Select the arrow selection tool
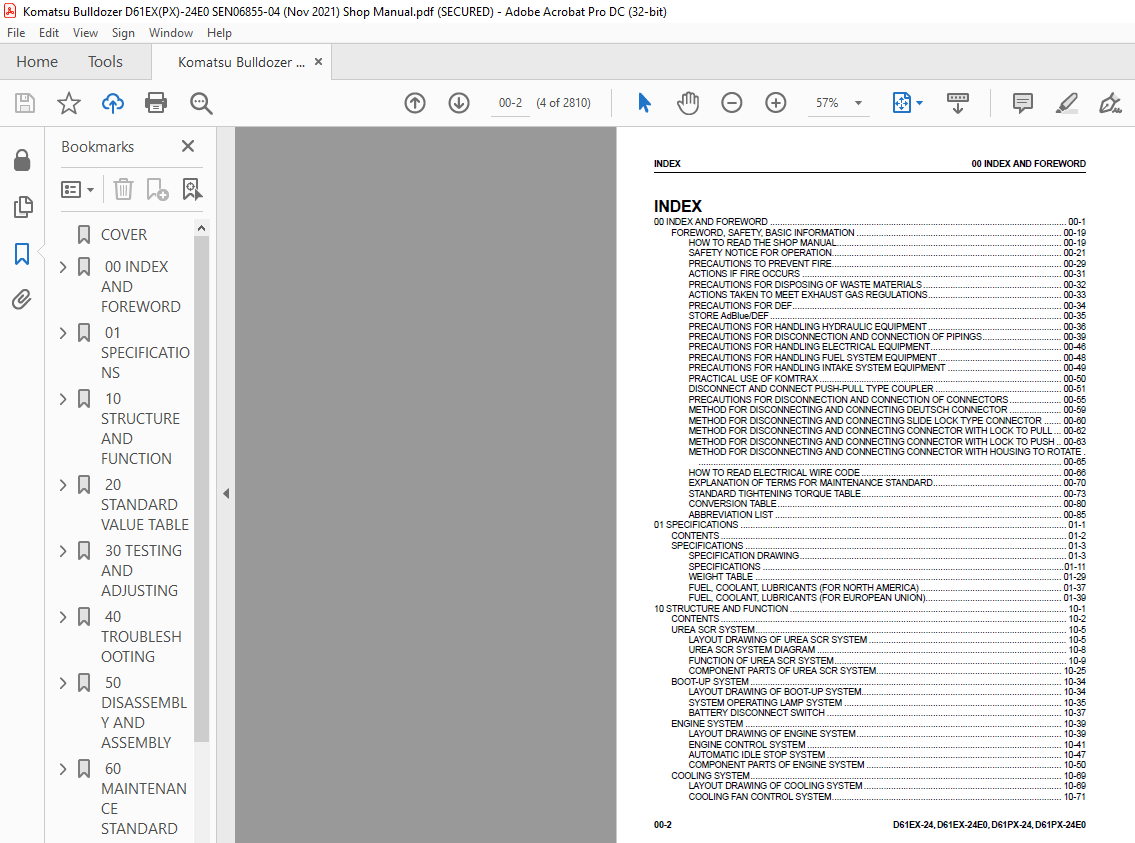The width and height of the screenshot is (1135, 843). click(644, 103)
